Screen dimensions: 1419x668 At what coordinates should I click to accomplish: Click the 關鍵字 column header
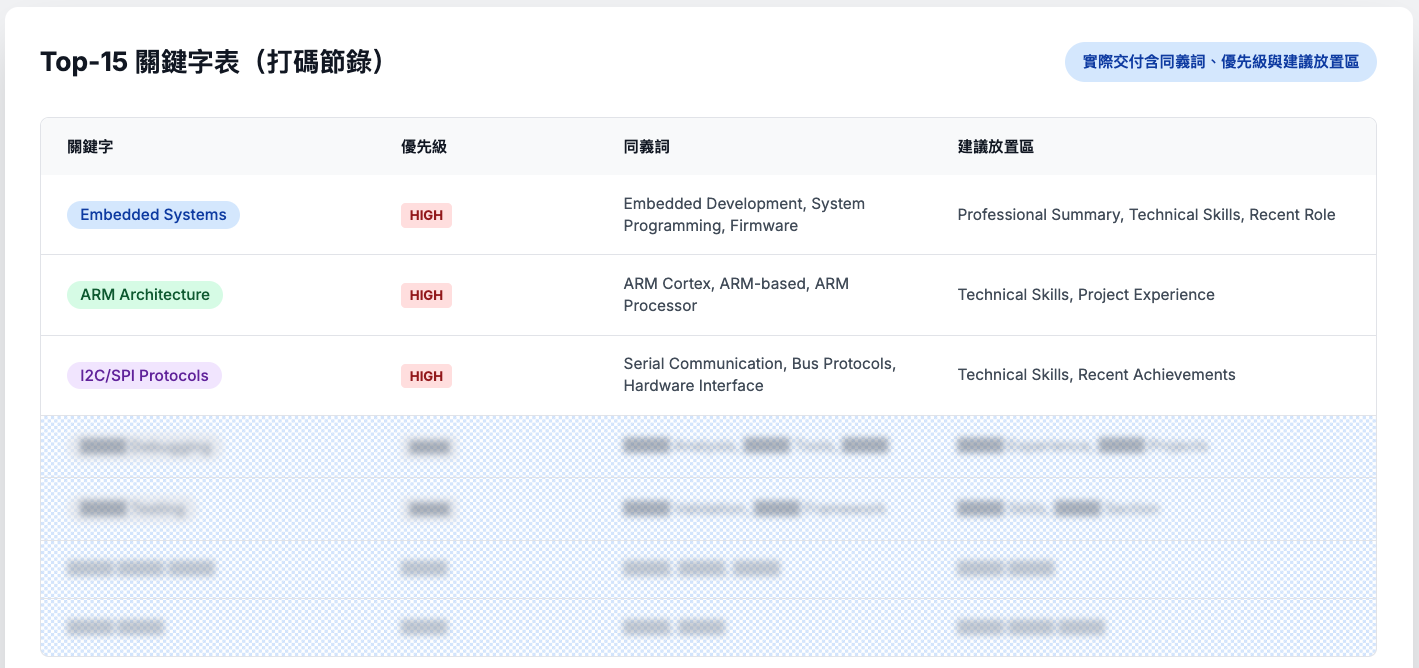(90, 147)
